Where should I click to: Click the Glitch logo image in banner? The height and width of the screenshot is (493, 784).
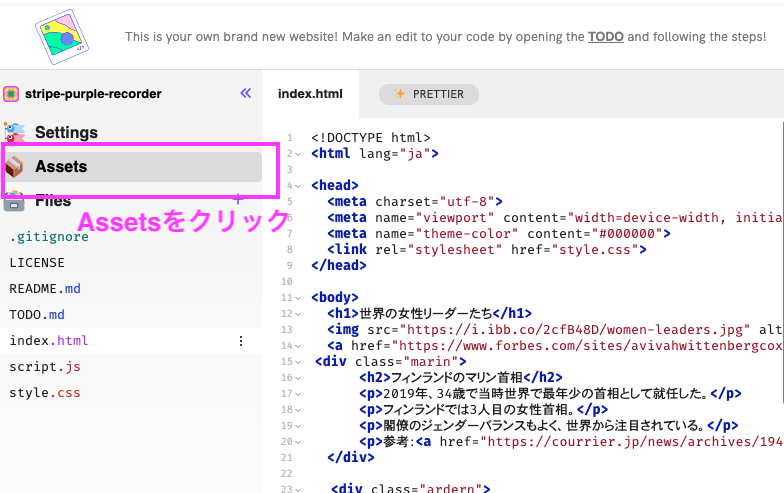tap(64, 36)
